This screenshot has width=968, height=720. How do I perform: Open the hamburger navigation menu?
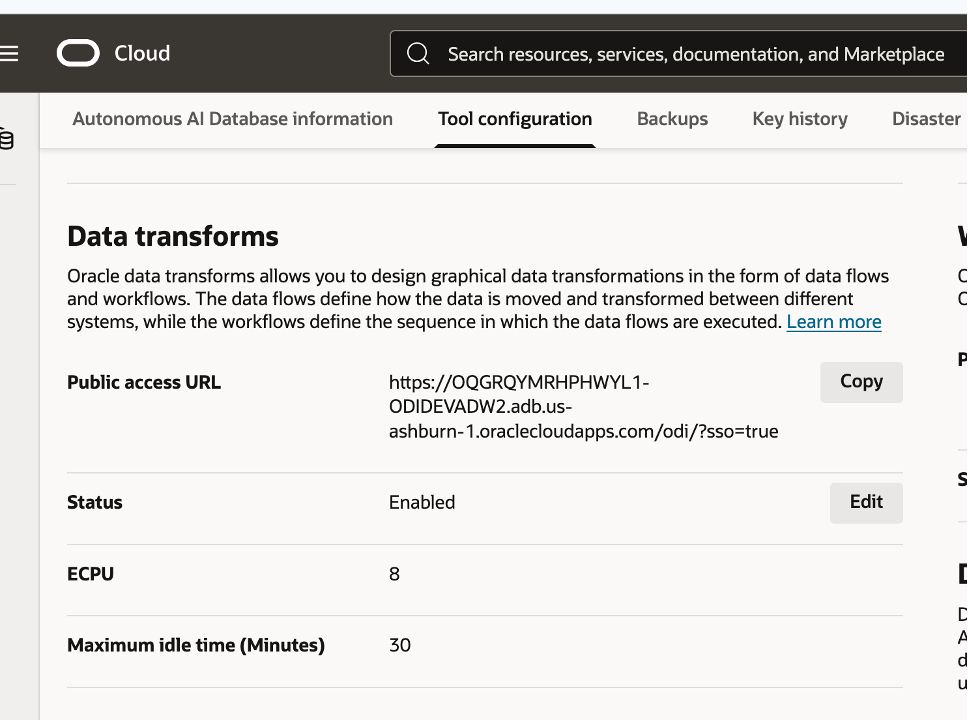[x=9, y=54]
